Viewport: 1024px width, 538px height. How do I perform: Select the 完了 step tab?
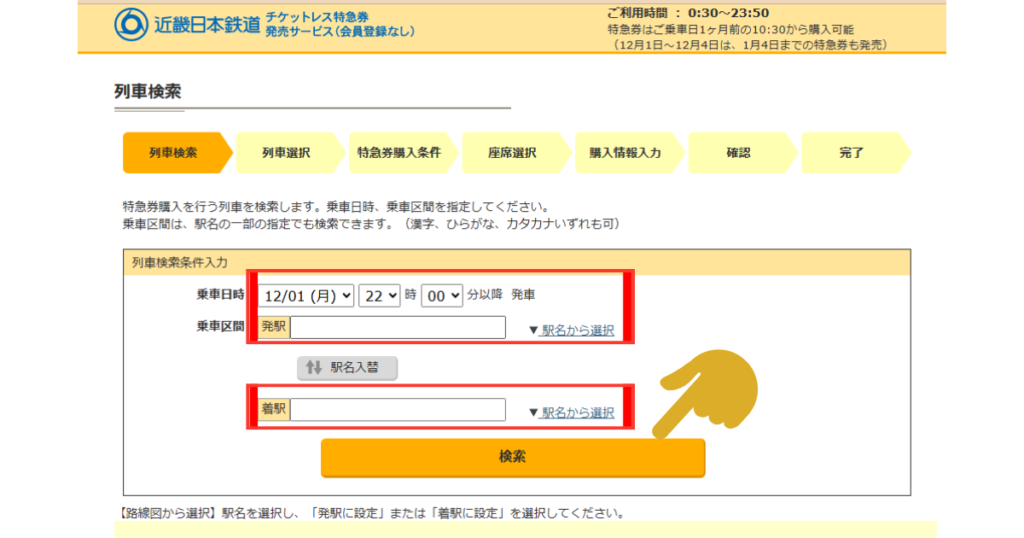pos(851,153)
